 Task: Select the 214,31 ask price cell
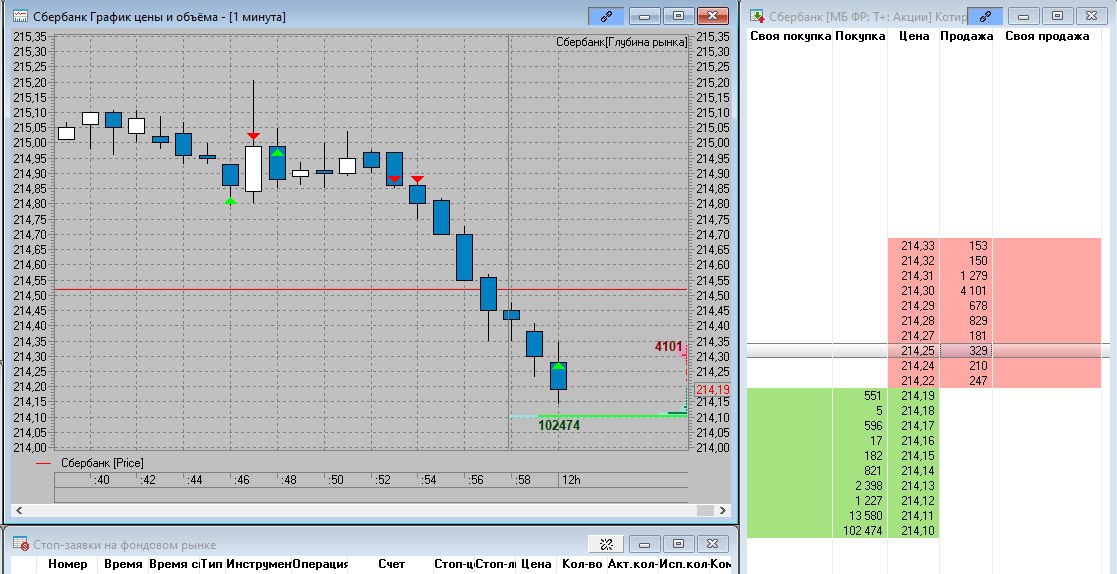pyautogui.click(x=914, y=276)
